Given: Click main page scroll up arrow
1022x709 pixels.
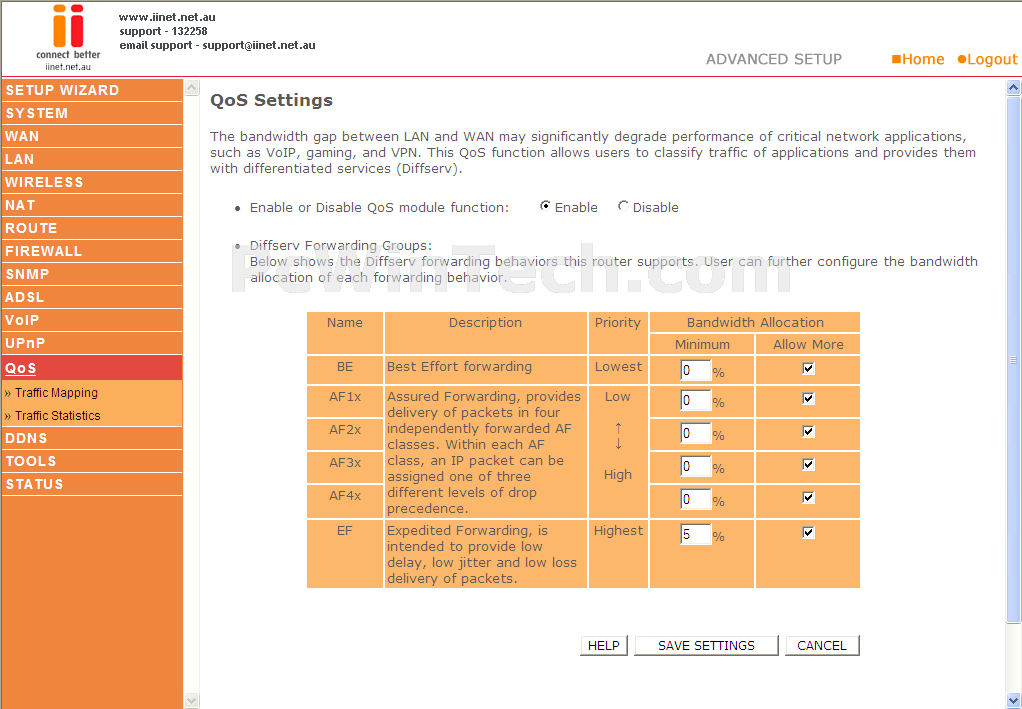Looking at the screenshot, I should [x=1014, y=87].
